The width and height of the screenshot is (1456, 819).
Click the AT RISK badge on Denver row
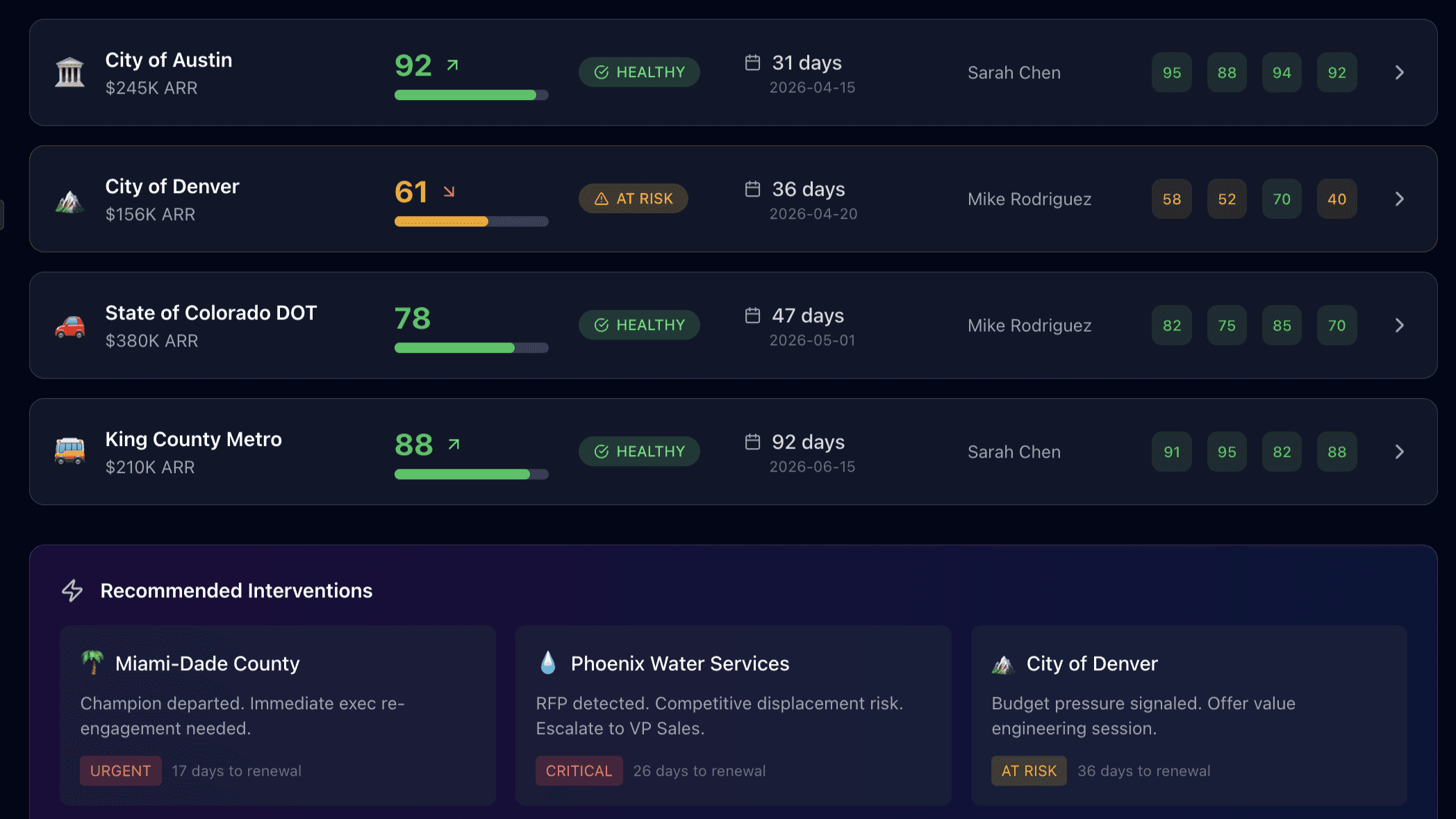[634, 199]
